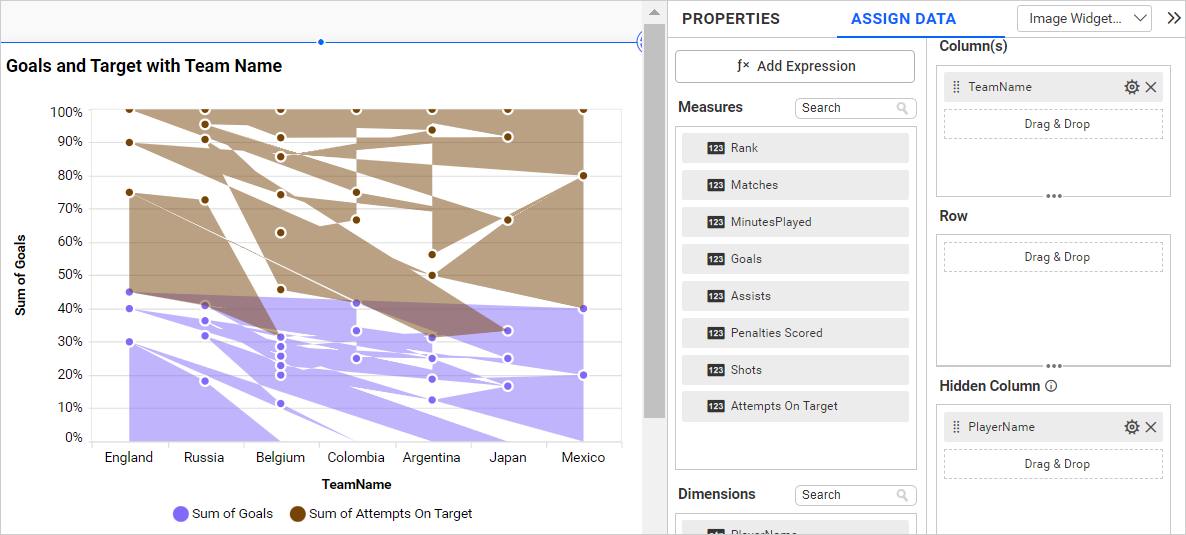
Task: Open settings gear for TeamName column
Action: (1131, 87)
